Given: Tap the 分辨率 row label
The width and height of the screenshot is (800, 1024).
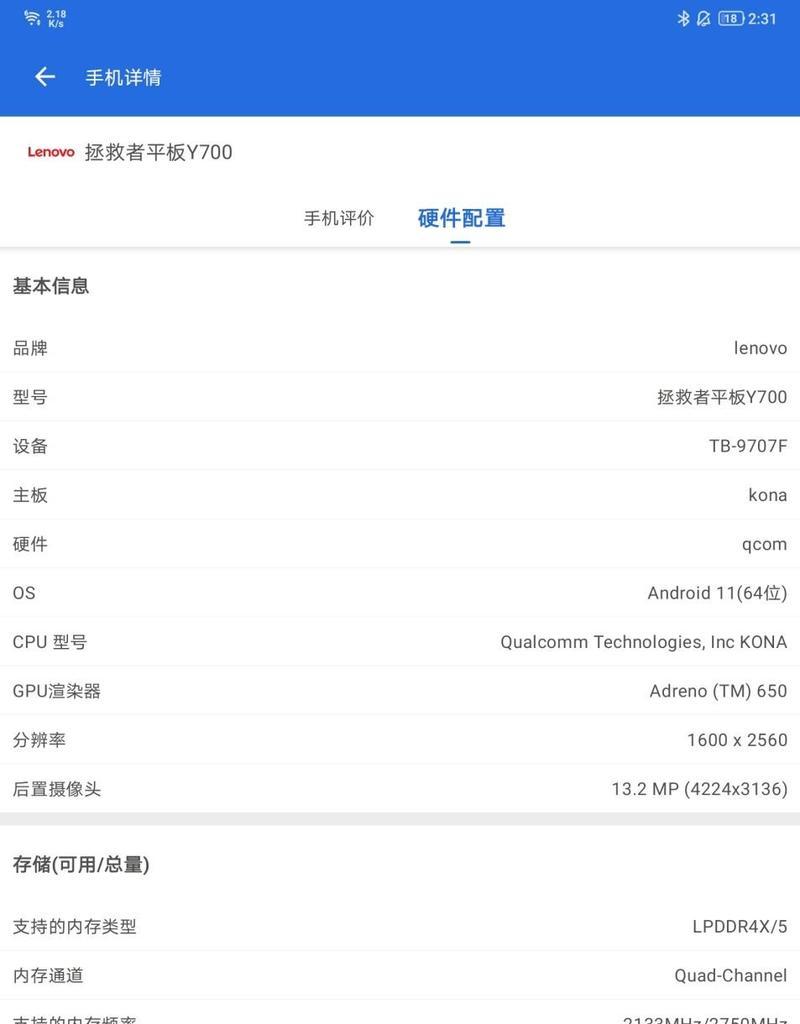Looking at the screenshot, I should coord(39,740).
